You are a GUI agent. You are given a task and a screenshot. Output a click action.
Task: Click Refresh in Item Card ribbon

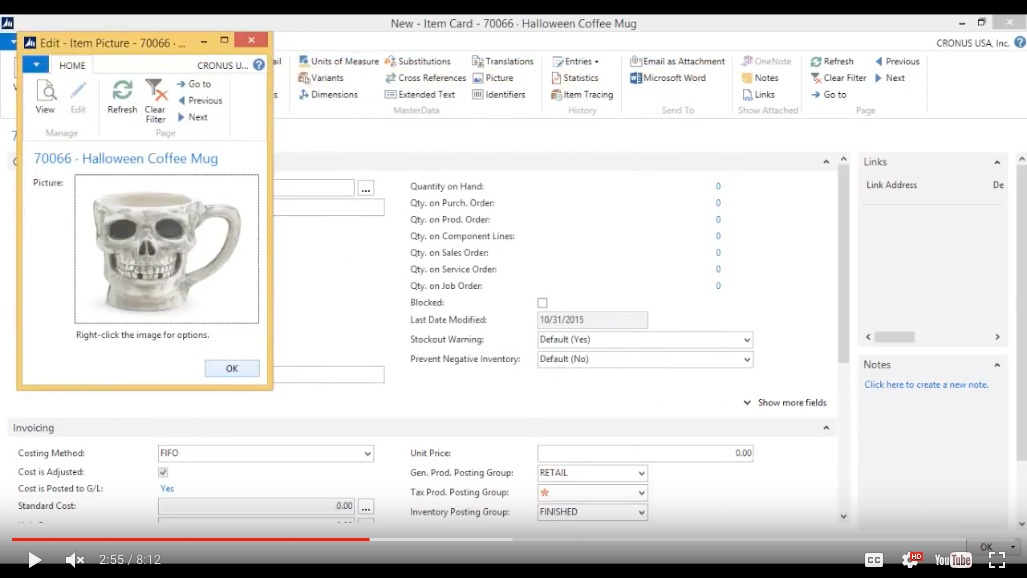[x=832, y=61]
